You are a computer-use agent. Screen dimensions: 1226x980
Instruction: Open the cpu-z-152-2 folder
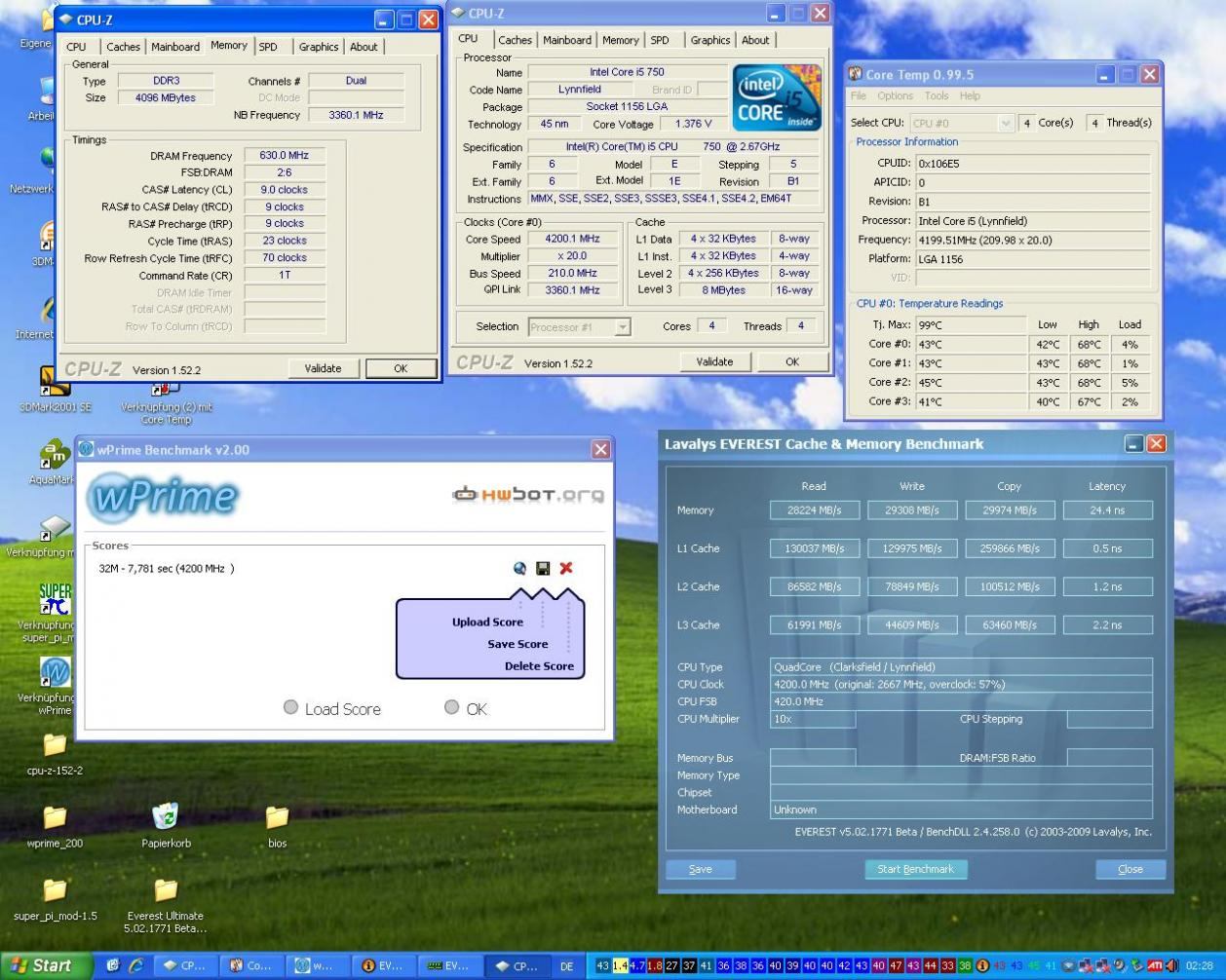point(55,752)
